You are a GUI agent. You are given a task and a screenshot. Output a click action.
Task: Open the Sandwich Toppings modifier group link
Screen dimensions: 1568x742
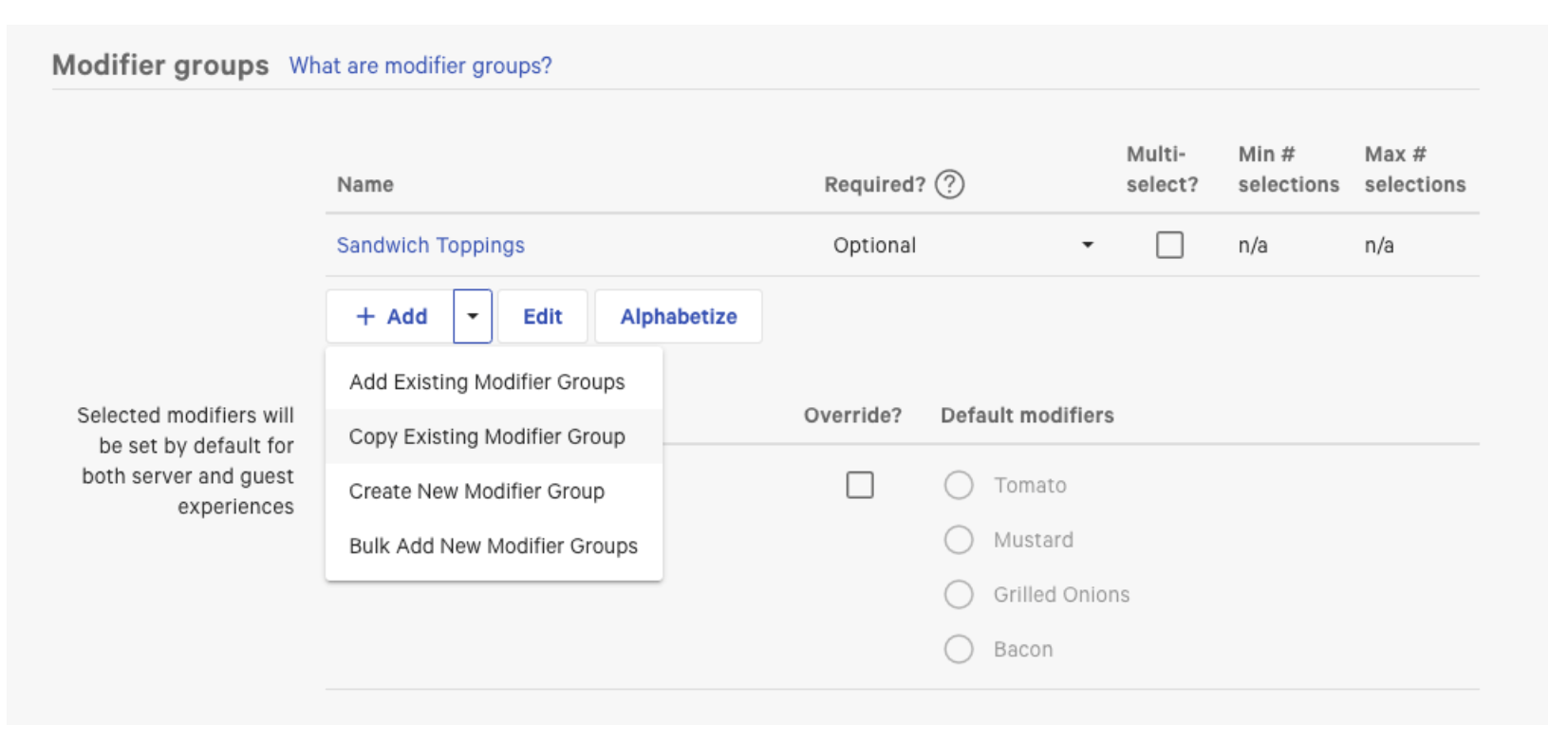click(430, 245)
